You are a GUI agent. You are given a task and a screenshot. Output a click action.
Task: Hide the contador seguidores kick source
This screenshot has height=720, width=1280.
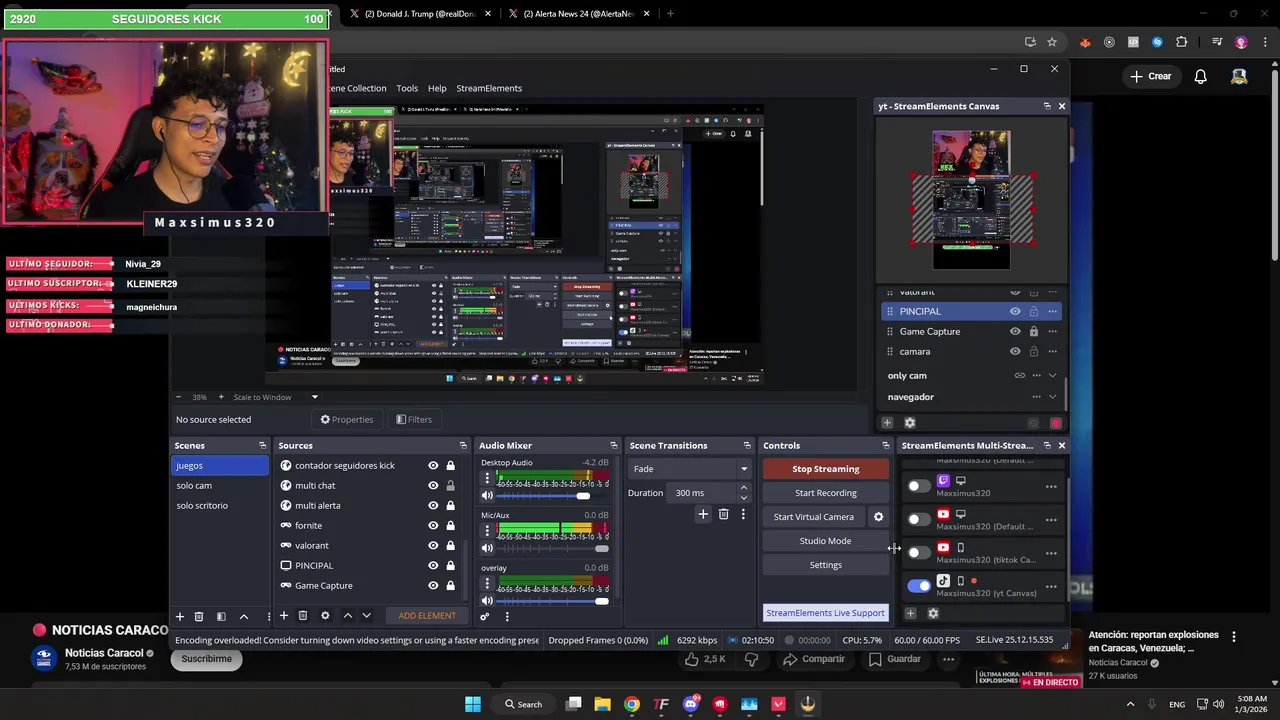pos(433,466)
